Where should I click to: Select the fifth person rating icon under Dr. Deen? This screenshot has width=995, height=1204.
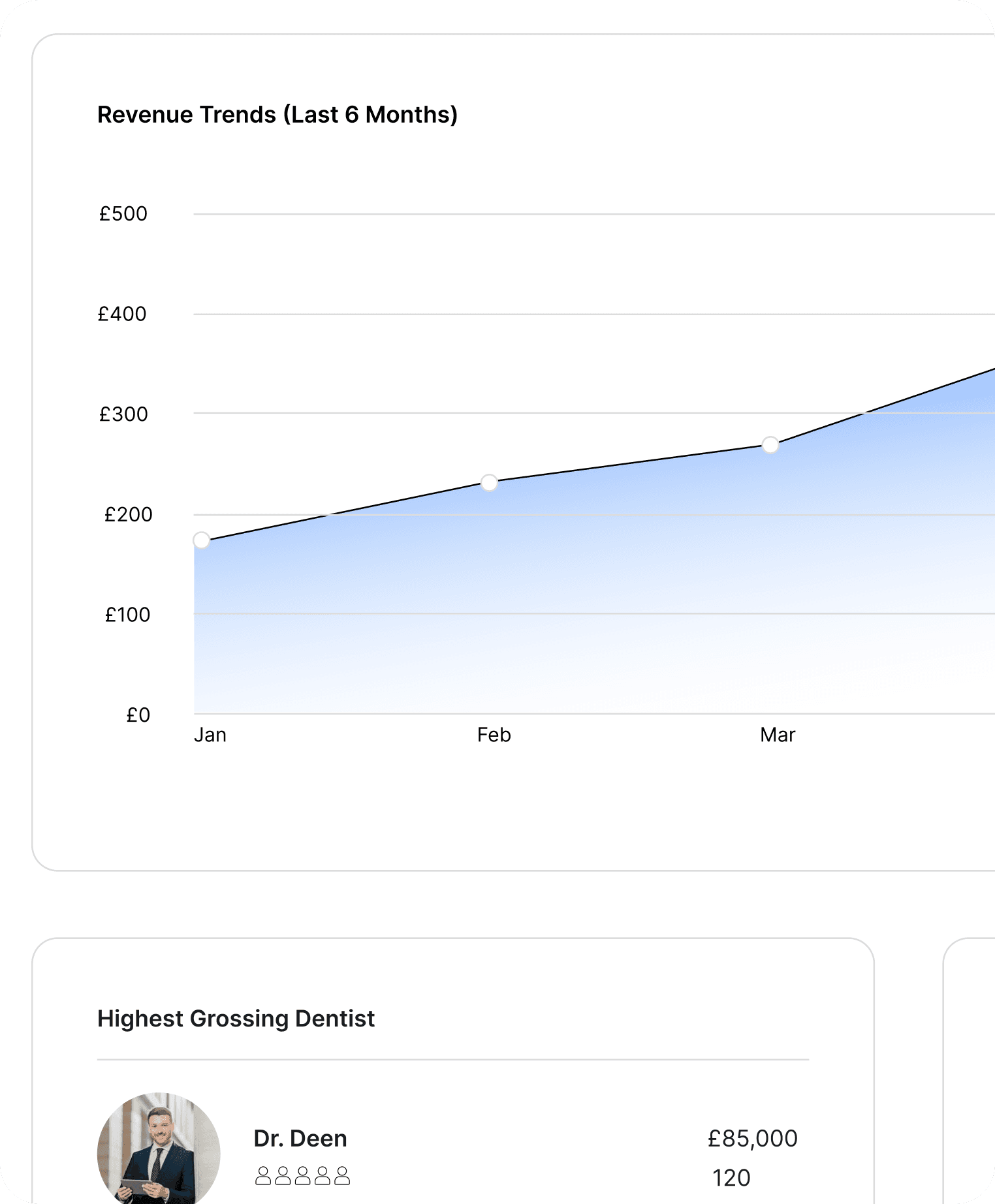[x=342, y=1176]
